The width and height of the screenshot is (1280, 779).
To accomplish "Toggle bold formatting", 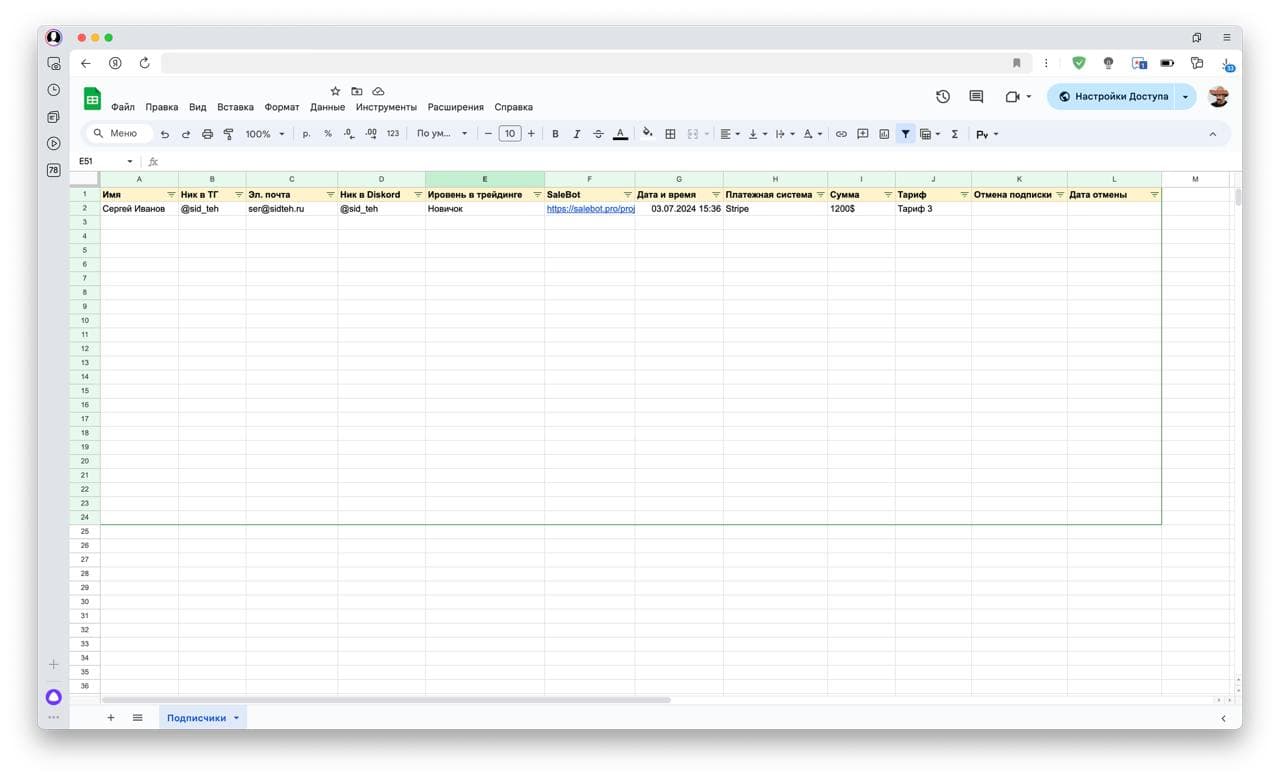I will [x=555, y=134].
